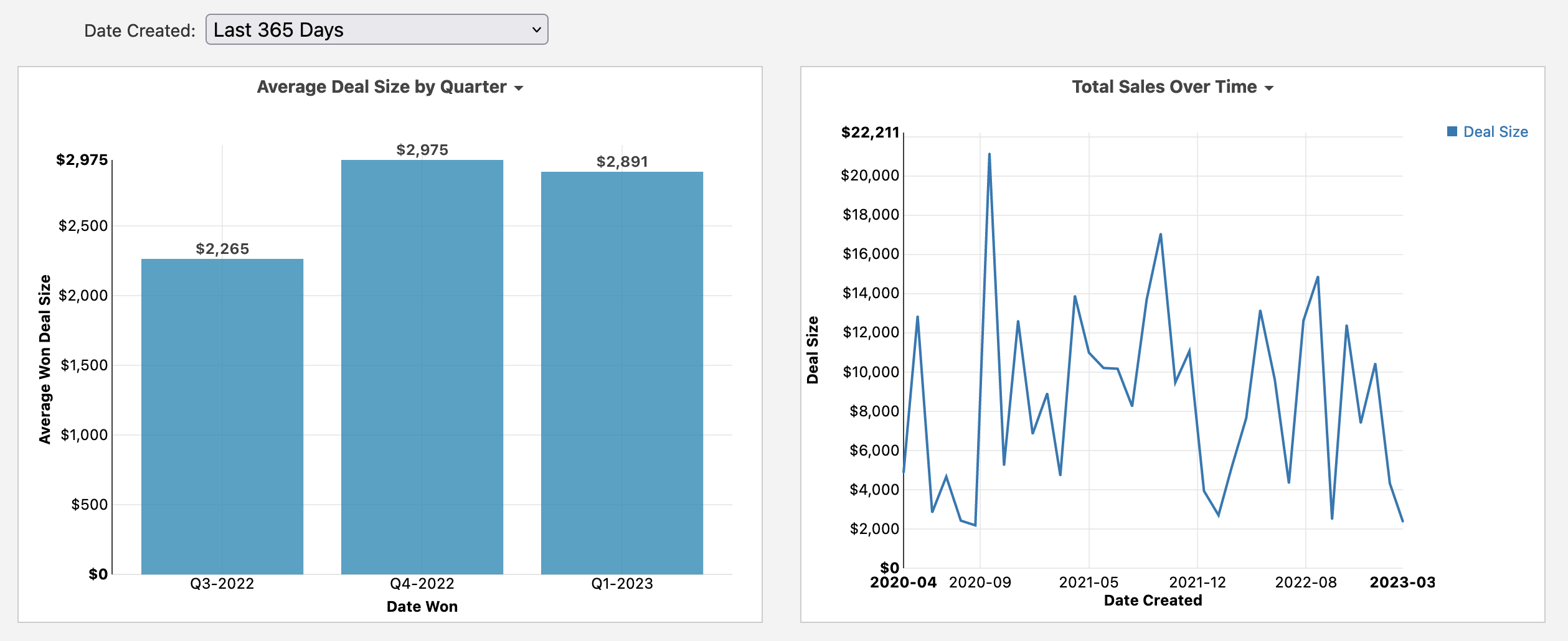Select the Q4-2022 bar

(x=422, y=373)
